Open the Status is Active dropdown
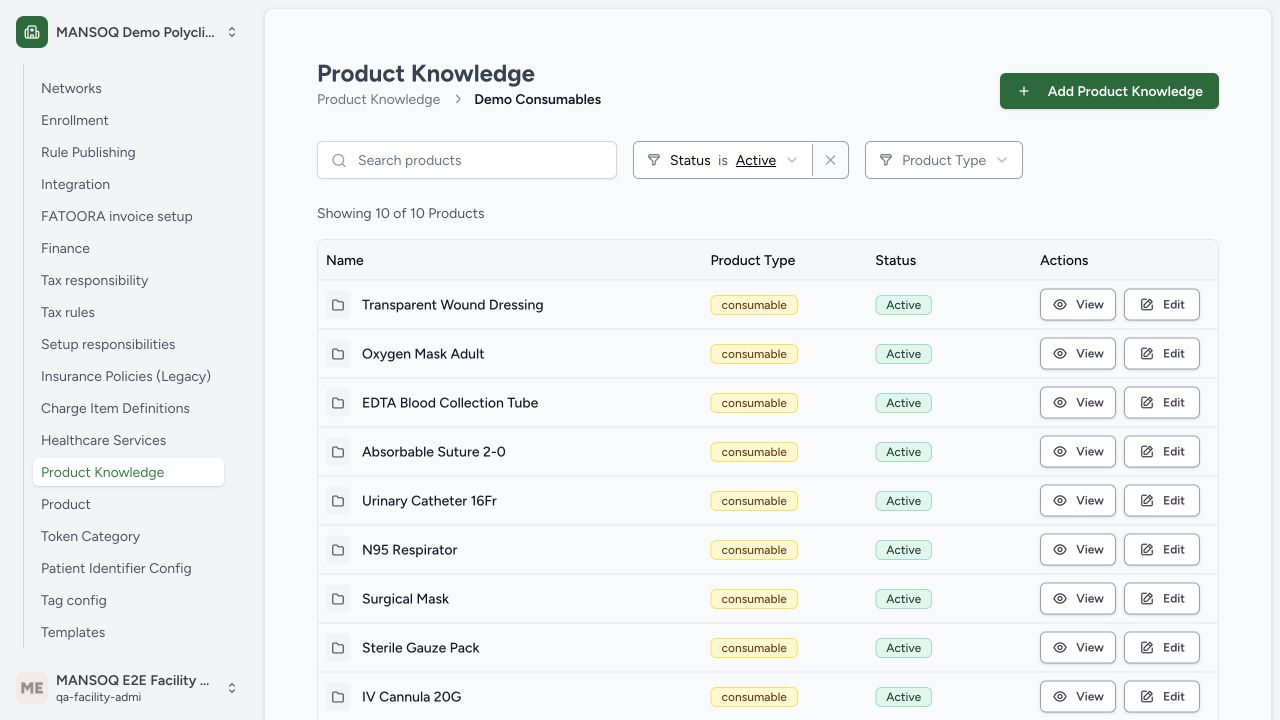 coord(723,160)
